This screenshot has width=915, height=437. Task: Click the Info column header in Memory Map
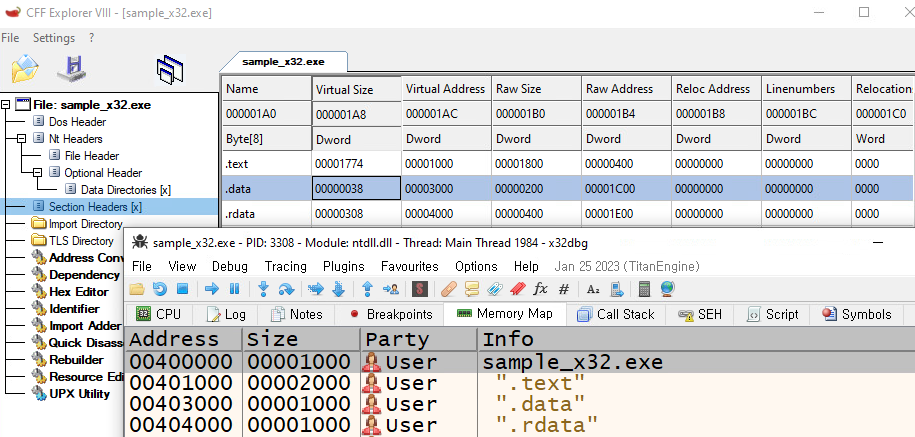pos(696,339)
